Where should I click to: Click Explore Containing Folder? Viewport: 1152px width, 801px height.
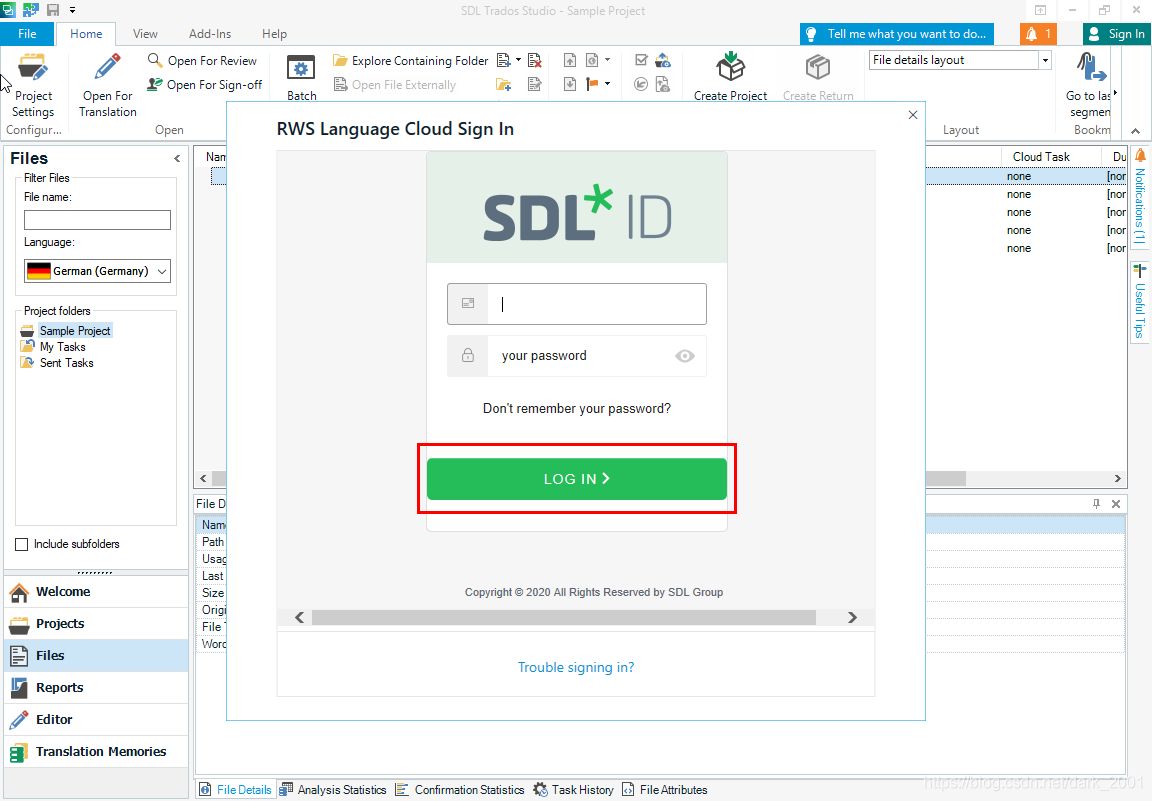click(x=410, y=60)
